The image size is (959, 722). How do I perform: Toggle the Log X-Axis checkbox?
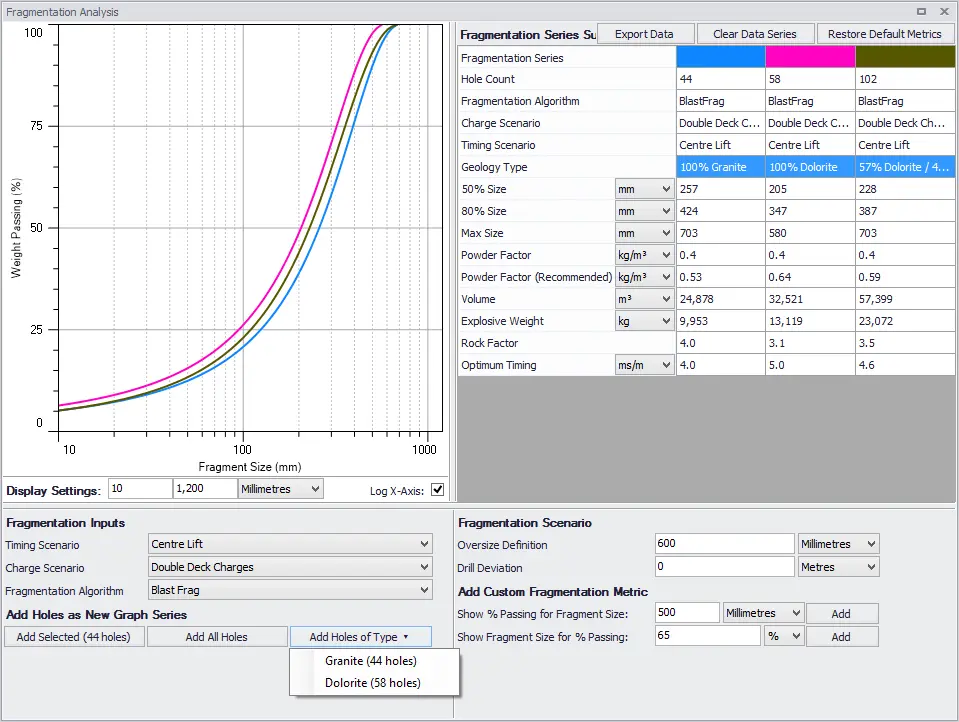click(x=439, y=488)
